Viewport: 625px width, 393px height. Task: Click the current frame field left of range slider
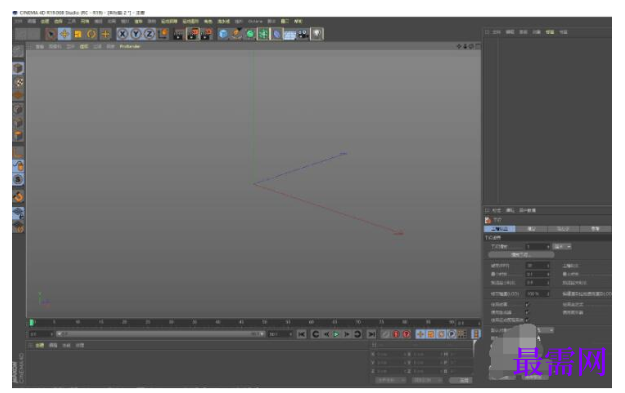(x=41, y=334)
